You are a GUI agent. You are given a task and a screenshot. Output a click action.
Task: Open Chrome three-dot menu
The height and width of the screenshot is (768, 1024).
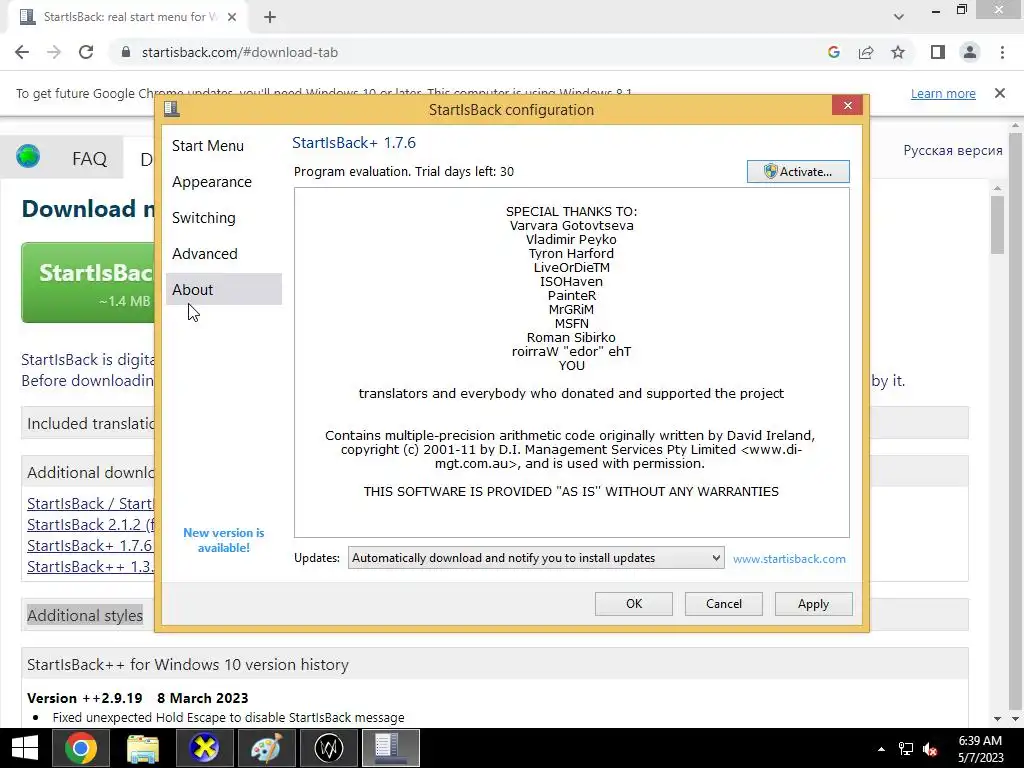(1002, 52)
